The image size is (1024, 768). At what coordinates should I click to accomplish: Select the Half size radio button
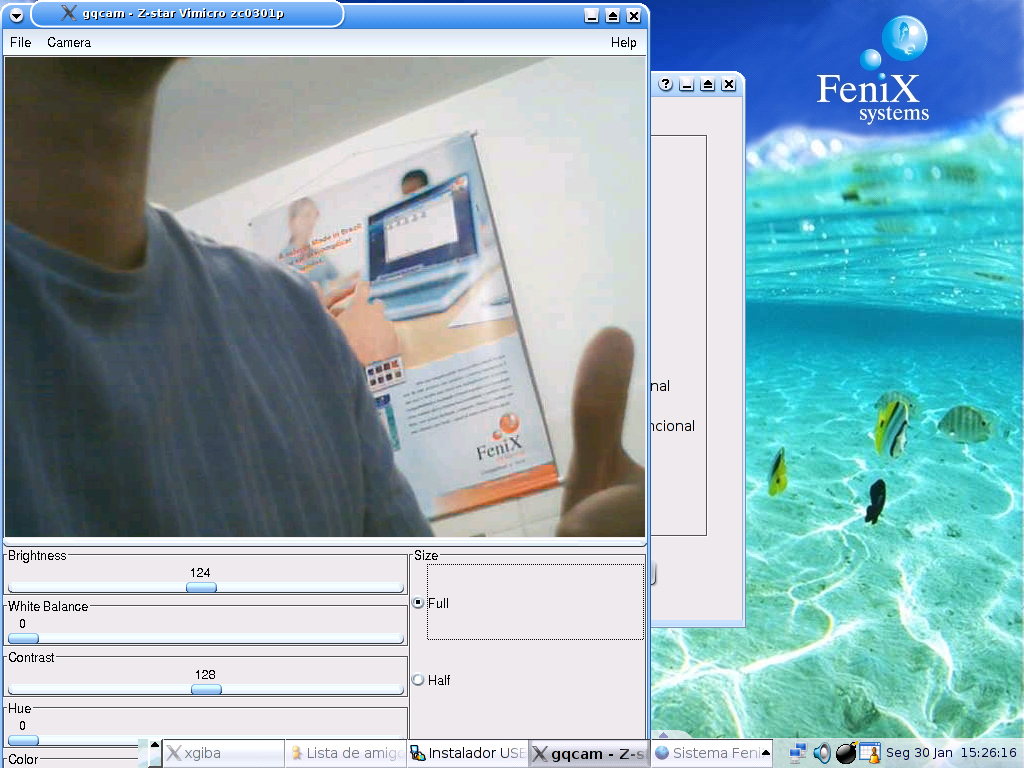pyautogui.click(x=419, y=680)
